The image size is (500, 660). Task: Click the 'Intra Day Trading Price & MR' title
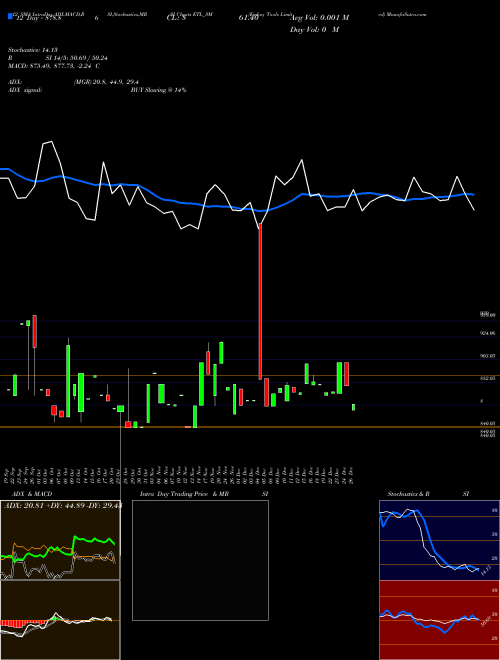point(184,494)
